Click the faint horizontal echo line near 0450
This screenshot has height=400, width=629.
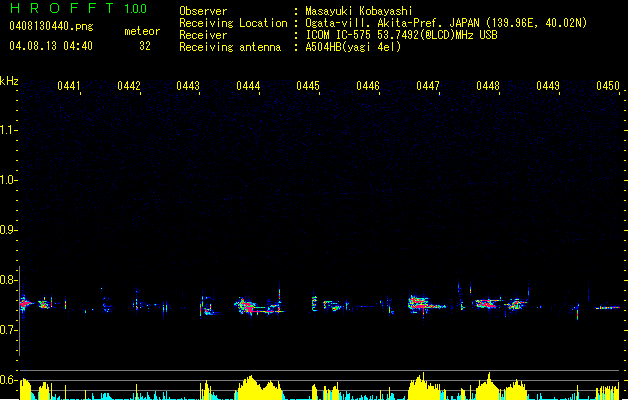click(x=608, y=308)
